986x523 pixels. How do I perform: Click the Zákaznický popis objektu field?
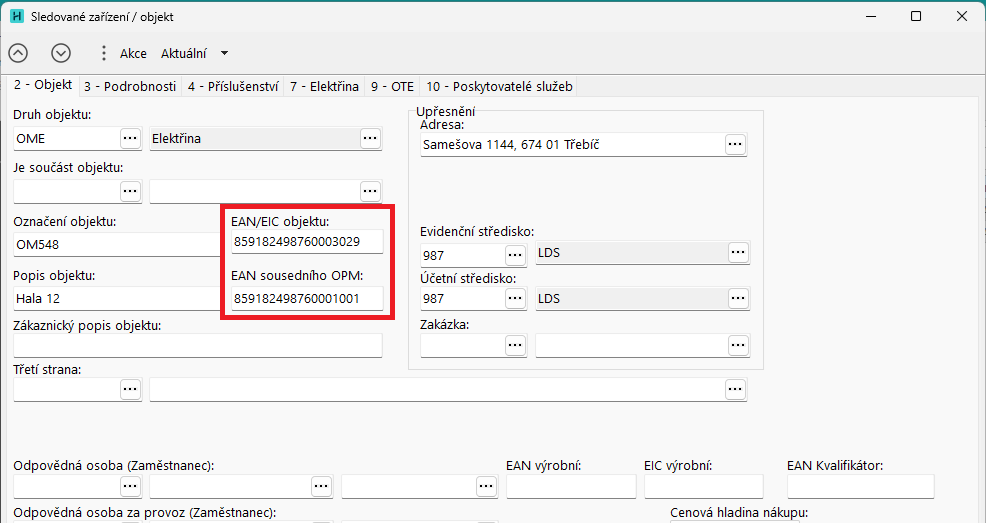pos(197,346)
